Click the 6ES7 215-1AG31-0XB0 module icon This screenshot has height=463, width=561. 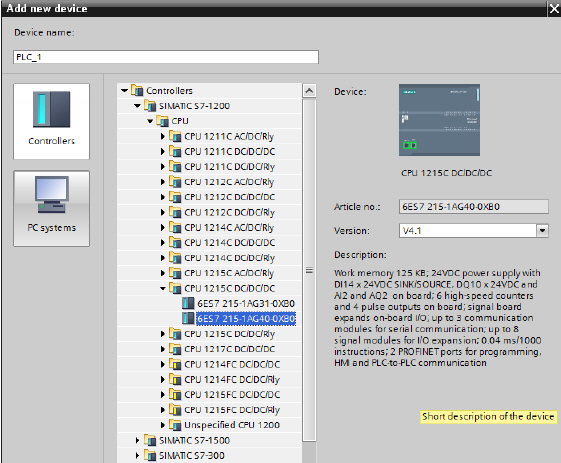pos(188,303)
